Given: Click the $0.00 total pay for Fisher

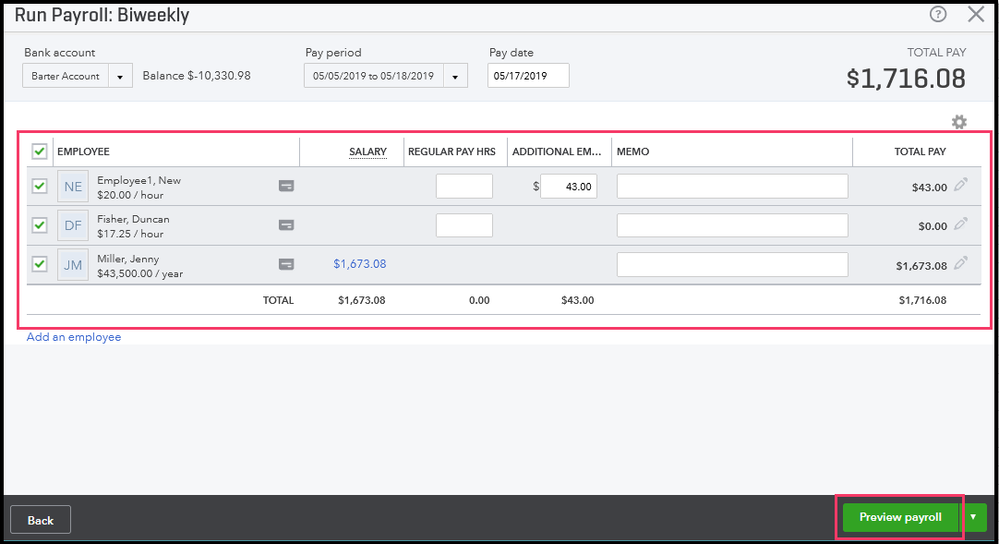Looking at the screenshot, I should pyautogui.click(x=933, y=226).
